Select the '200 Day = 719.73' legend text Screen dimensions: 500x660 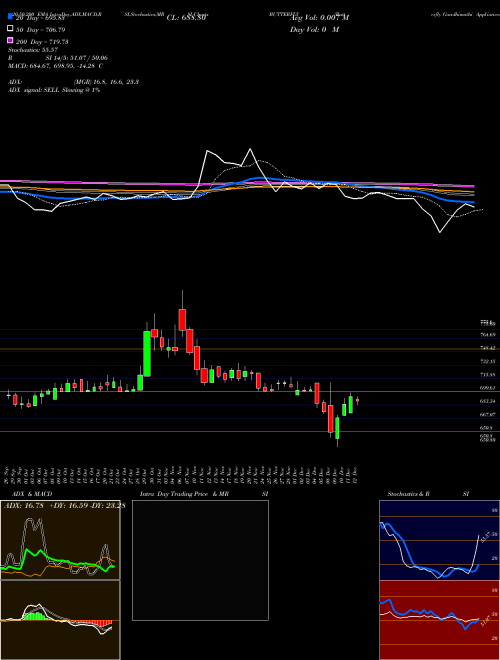click(x=43, y=42)
